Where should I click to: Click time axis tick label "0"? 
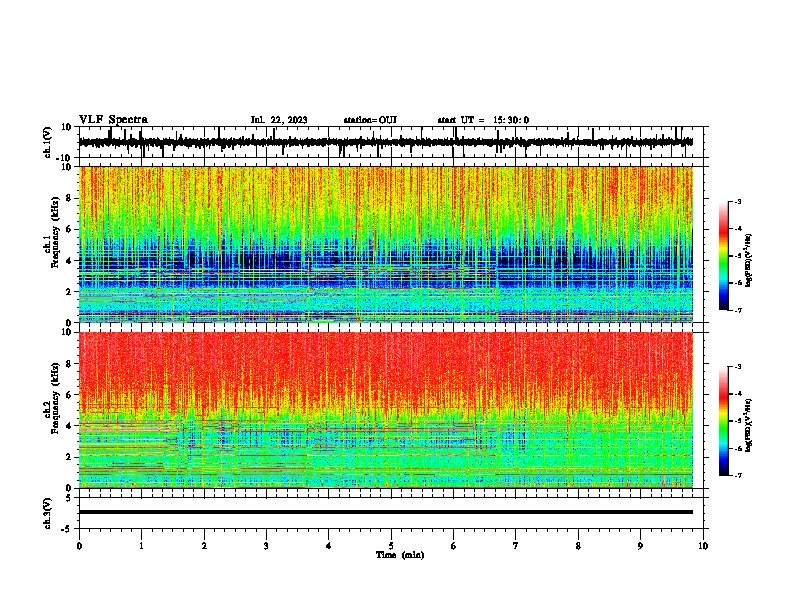click(79, 546)
